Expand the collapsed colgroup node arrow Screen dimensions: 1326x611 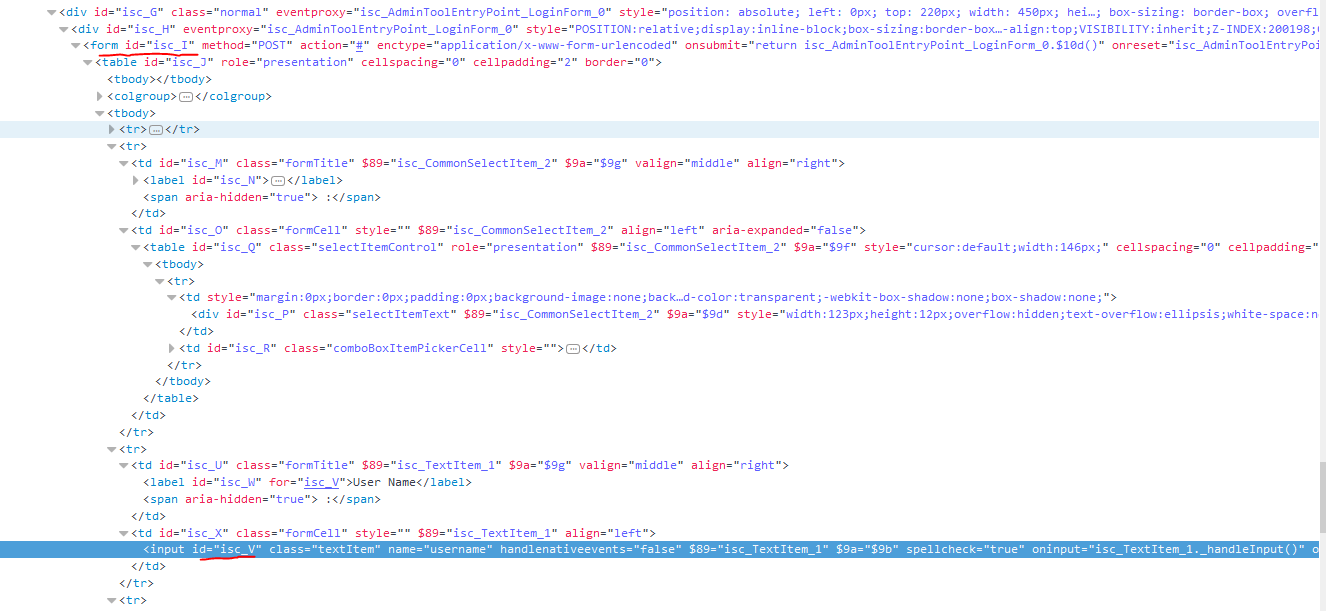point(100,97)
